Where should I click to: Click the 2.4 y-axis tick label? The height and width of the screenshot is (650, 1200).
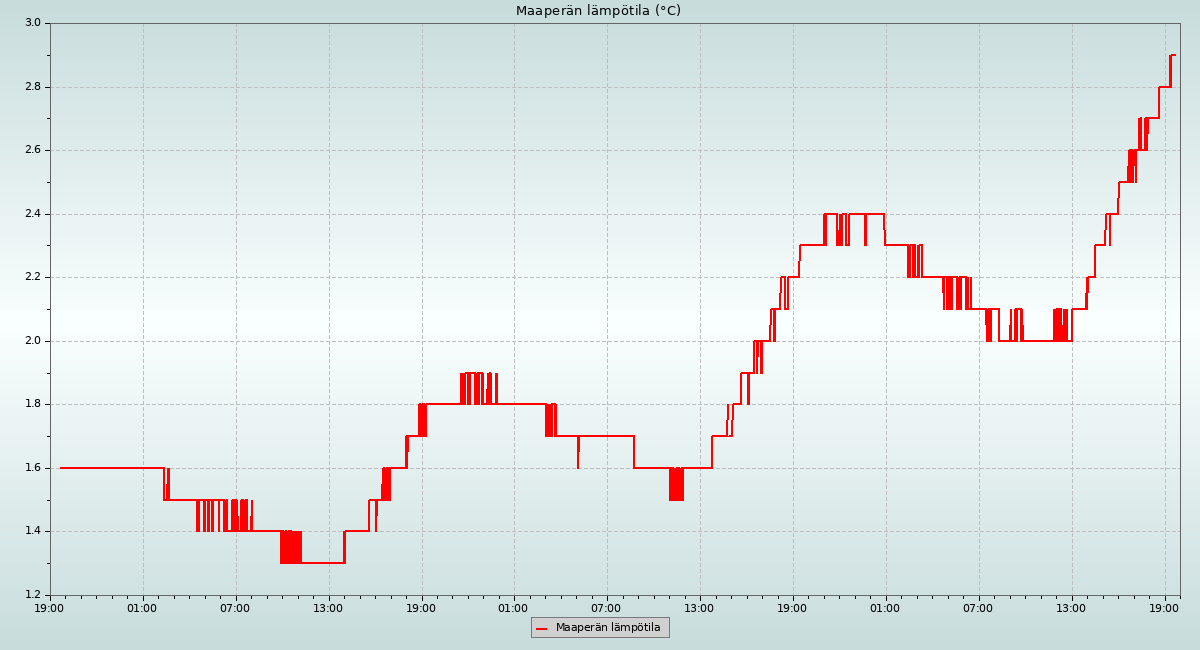pos(32,214)
